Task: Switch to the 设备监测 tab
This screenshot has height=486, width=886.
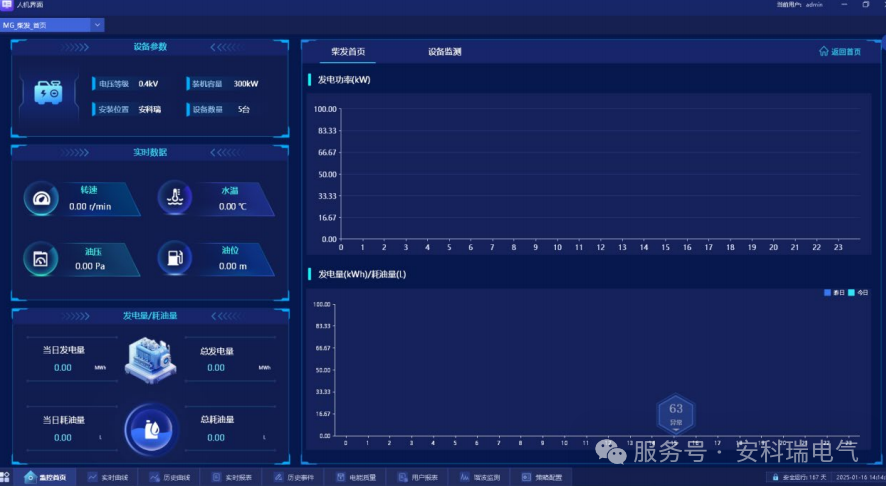Action: point(444,51)
